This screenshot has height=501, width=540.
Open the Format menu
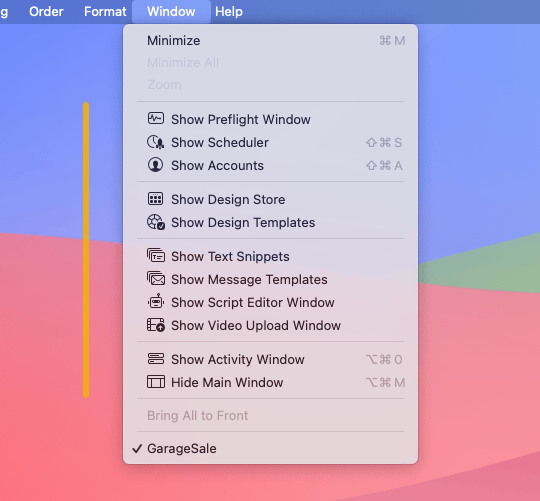click(105, 12)
